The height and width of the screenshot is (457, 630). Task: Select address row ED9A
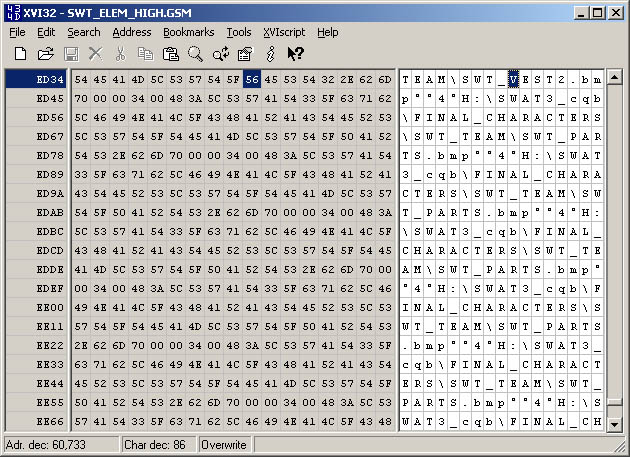pos(36,193)
